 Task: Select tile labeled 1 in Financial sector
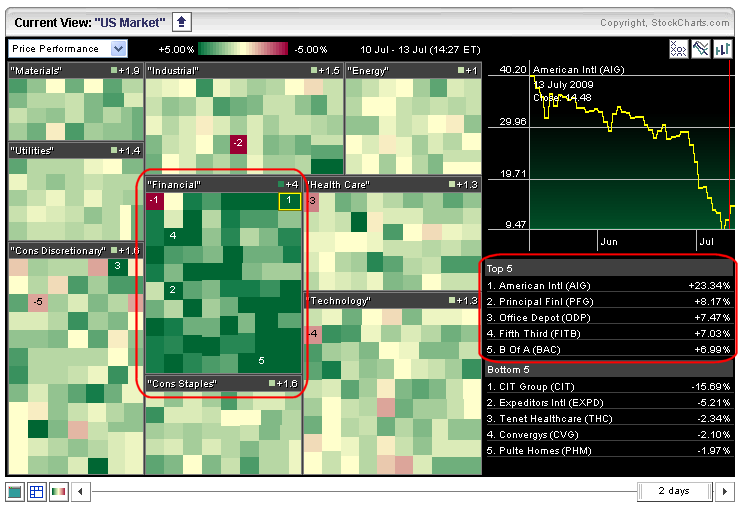289,201
